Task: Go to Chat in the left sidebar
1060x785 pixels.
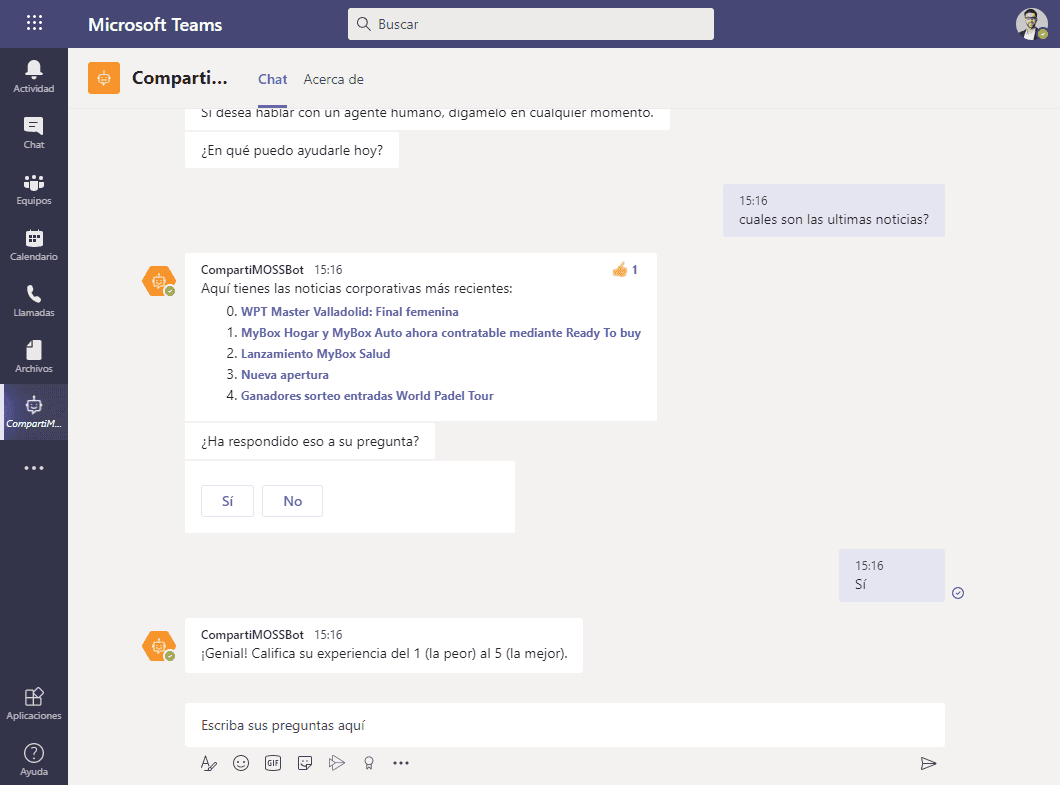Action: tap(34, 133)
